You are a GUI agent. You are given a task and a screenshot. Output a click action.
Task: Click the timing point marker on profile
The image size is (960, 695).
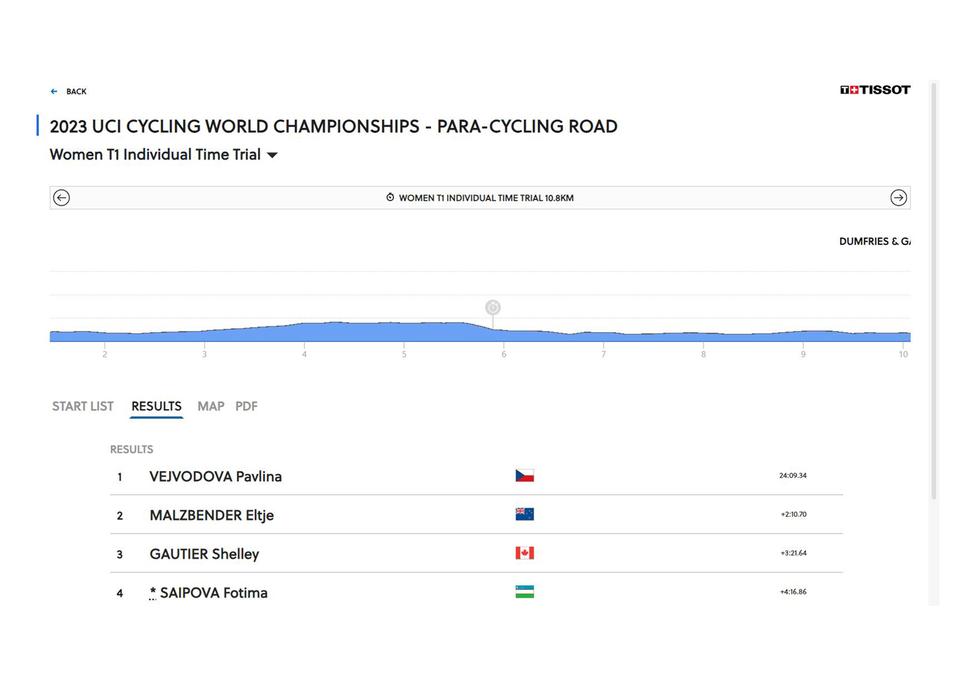(493, 307)
